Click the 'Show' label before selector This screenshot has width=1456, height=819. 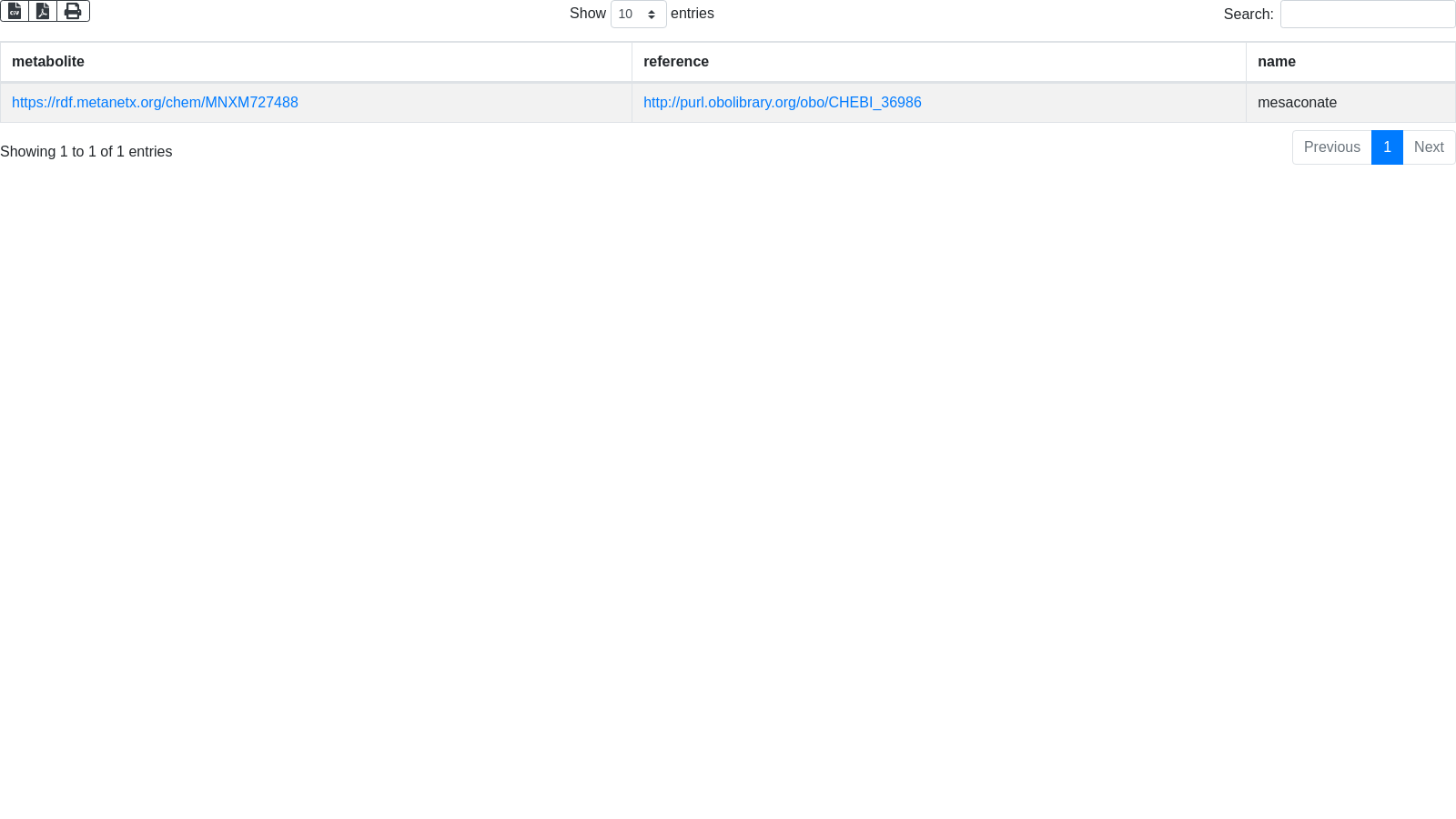(587, 14)
